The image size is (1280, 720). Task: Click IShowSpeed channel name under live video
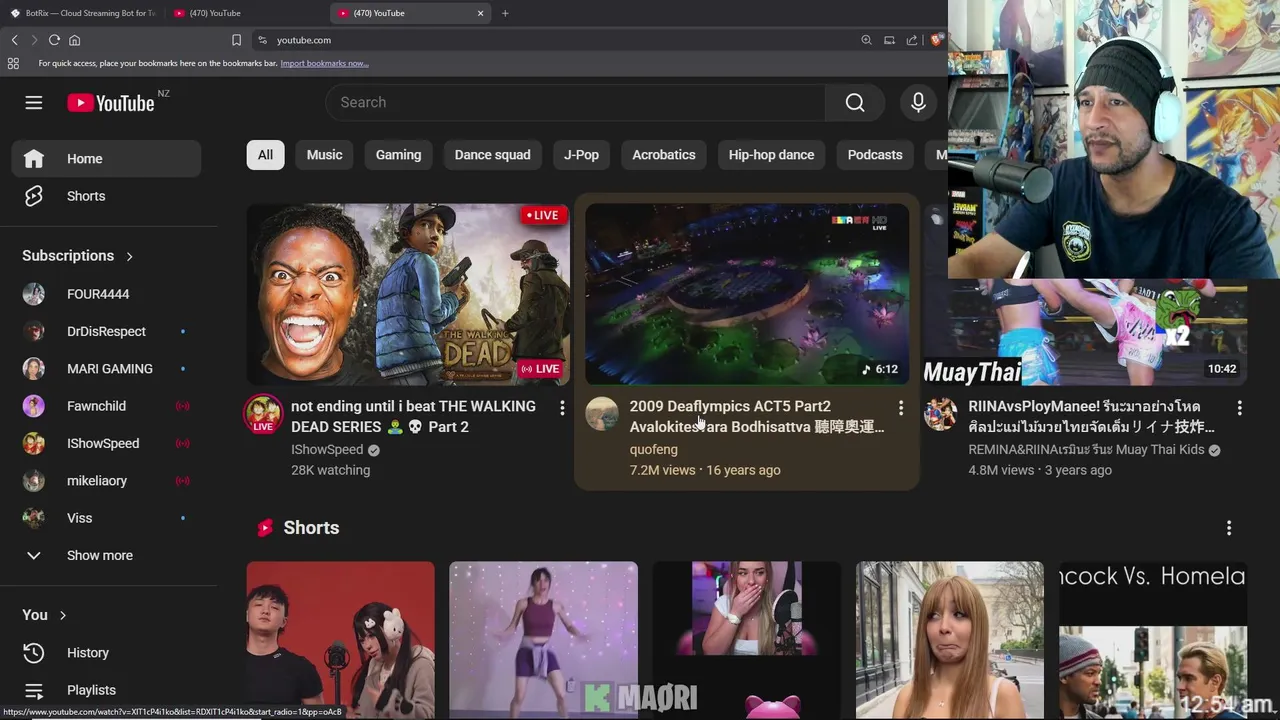[327, 450]
